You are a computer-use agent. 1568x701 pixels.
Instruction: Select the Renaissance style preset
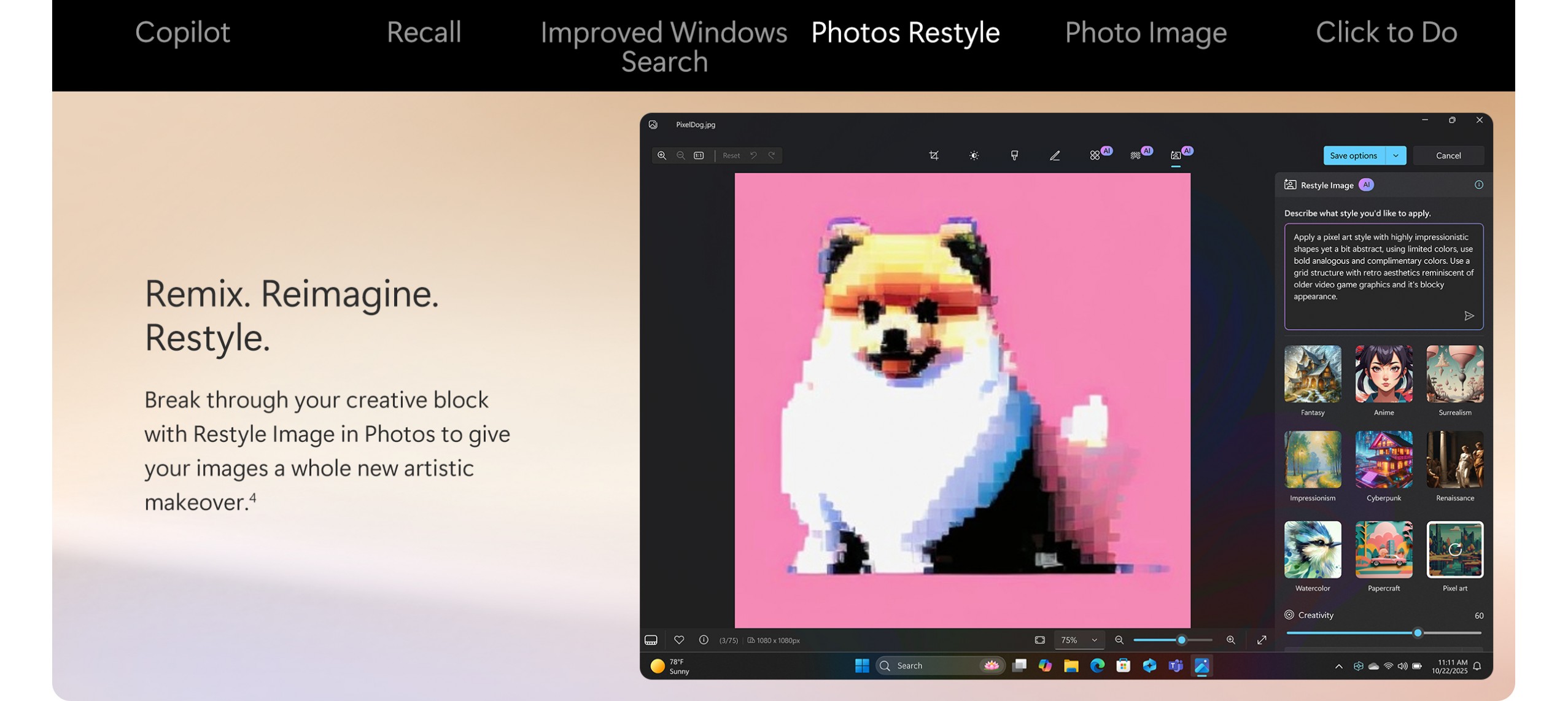[1455, 459]
